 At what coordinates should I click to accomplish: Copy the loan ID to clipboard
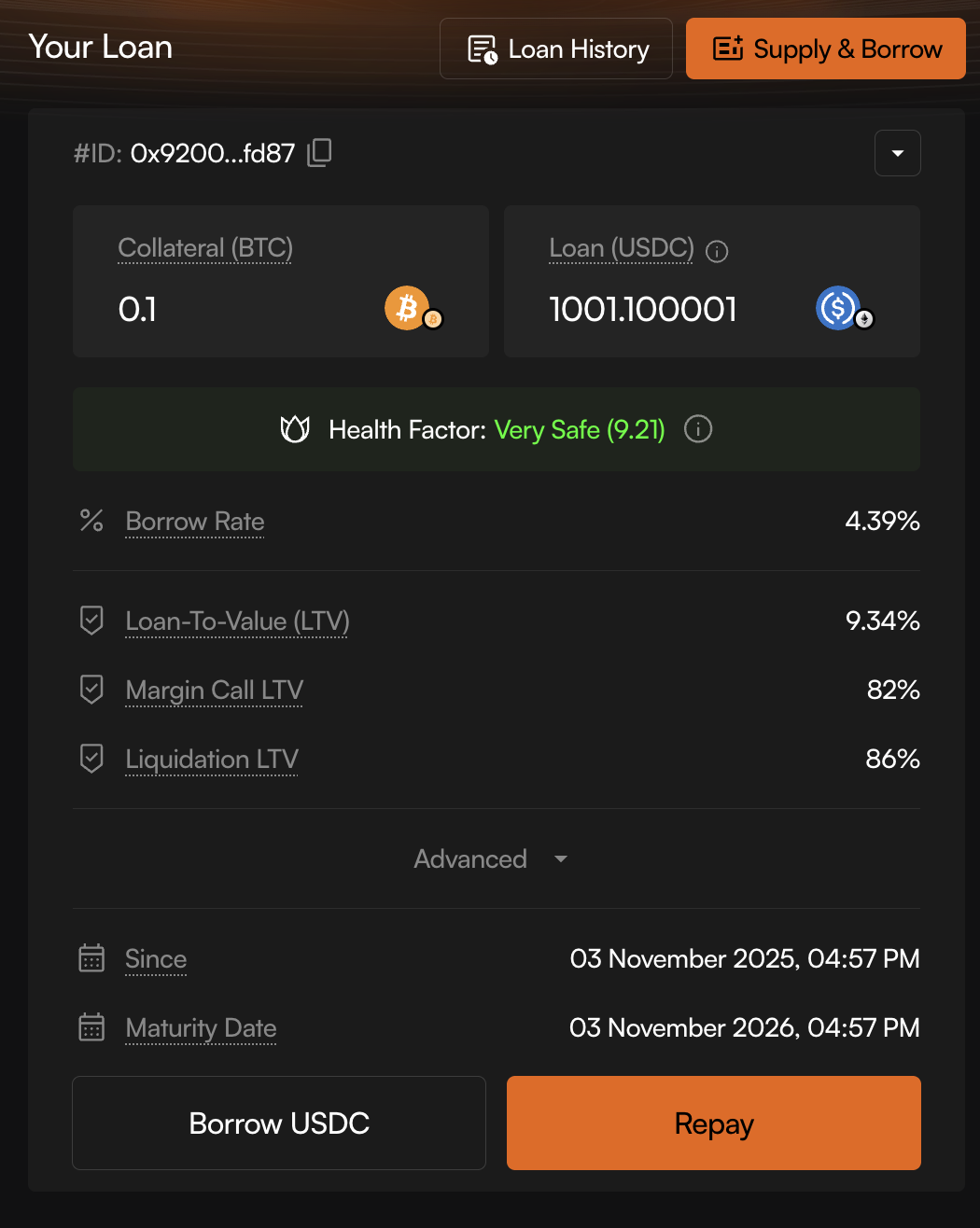(320, 152)
